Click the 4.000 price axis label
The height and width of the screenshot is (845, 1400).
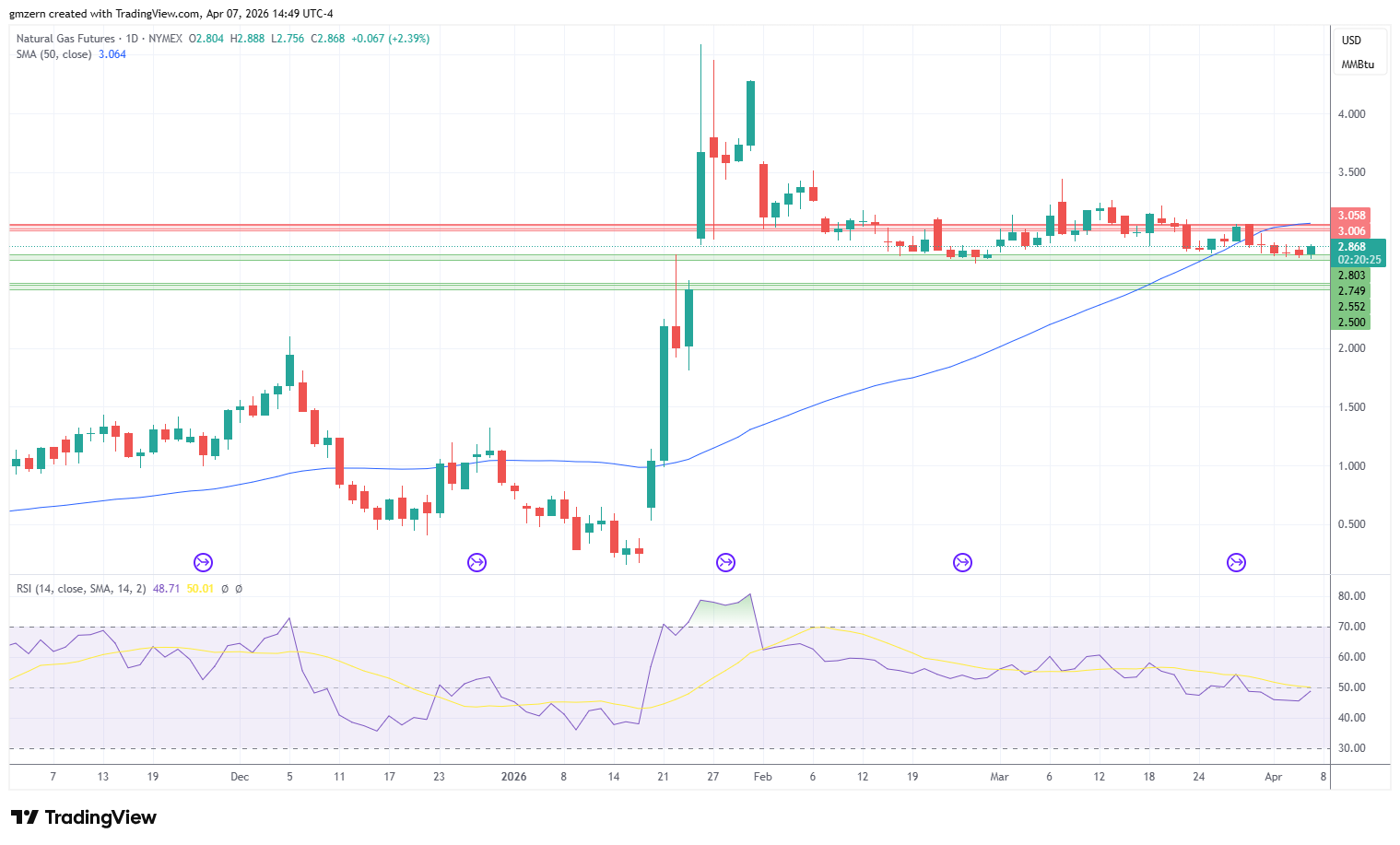pos(1352,114)
